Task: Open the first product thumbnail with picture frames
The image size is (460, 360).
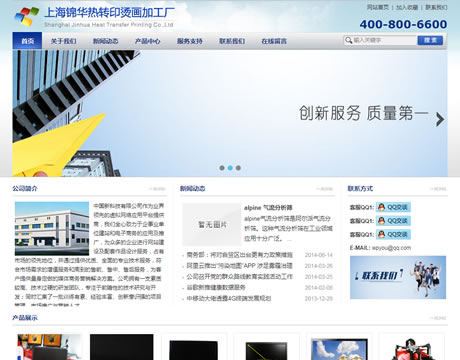Action: point(49,347)
